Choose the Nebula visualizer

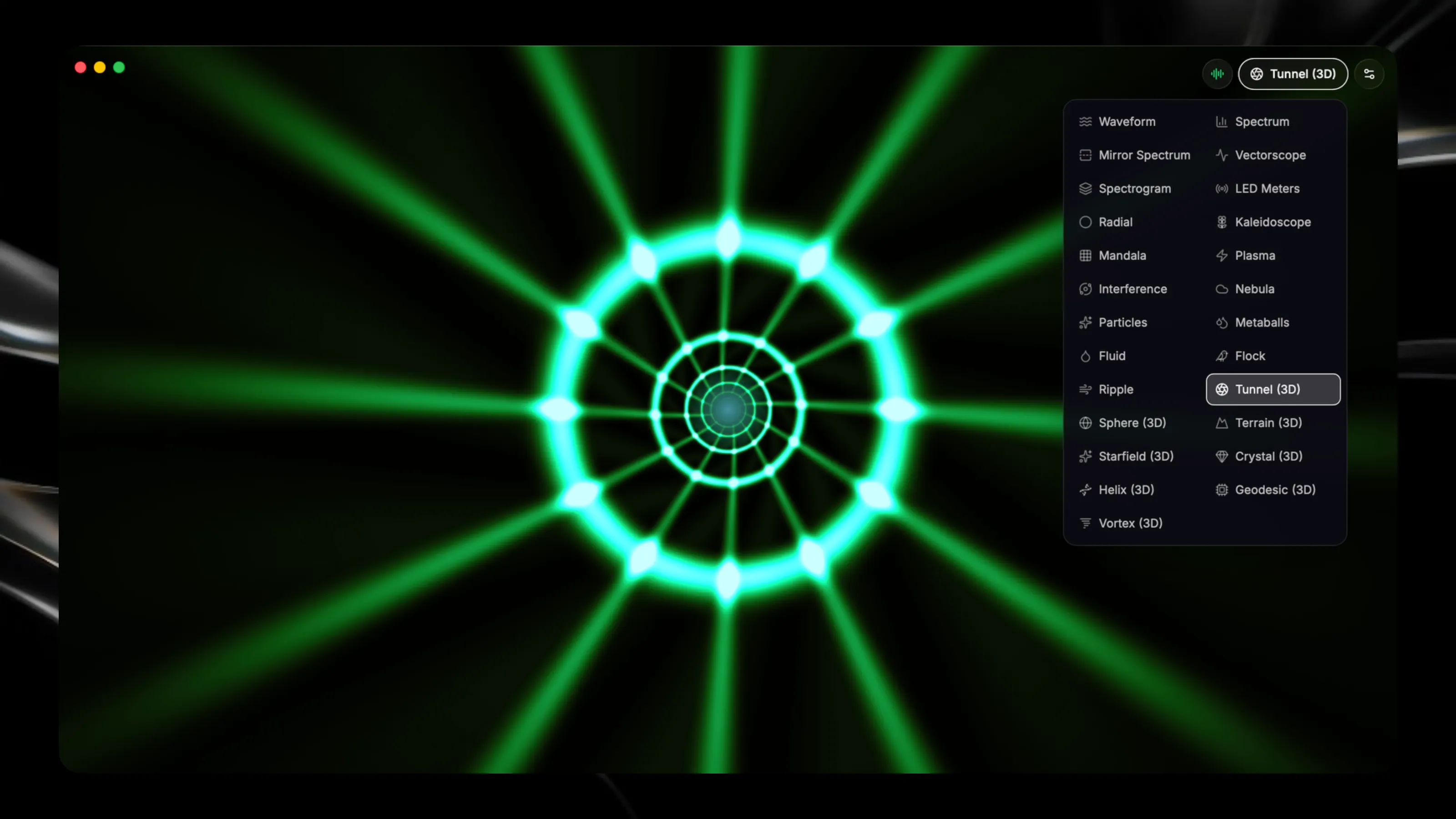pyautogui.click(x=1273, y=289)
